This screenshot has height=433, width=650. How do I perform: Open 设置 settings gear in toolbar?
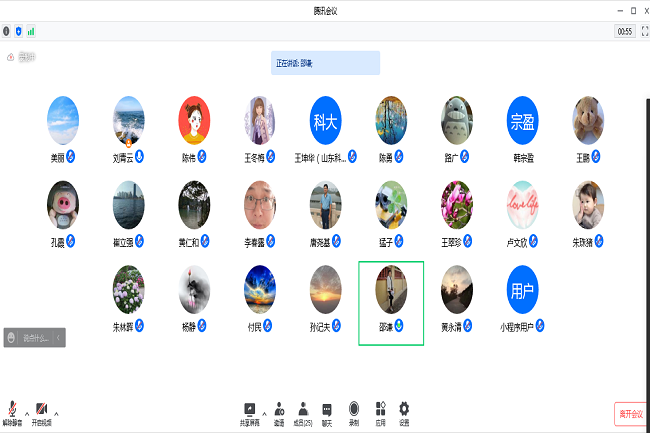point(405,411)
